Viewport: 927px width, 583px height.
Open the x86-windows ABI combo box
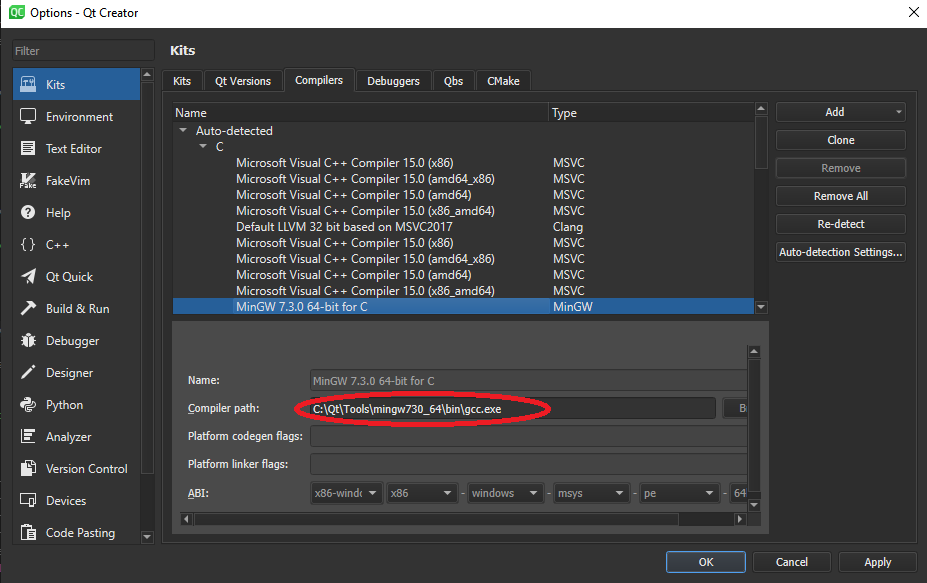(346, 493)
